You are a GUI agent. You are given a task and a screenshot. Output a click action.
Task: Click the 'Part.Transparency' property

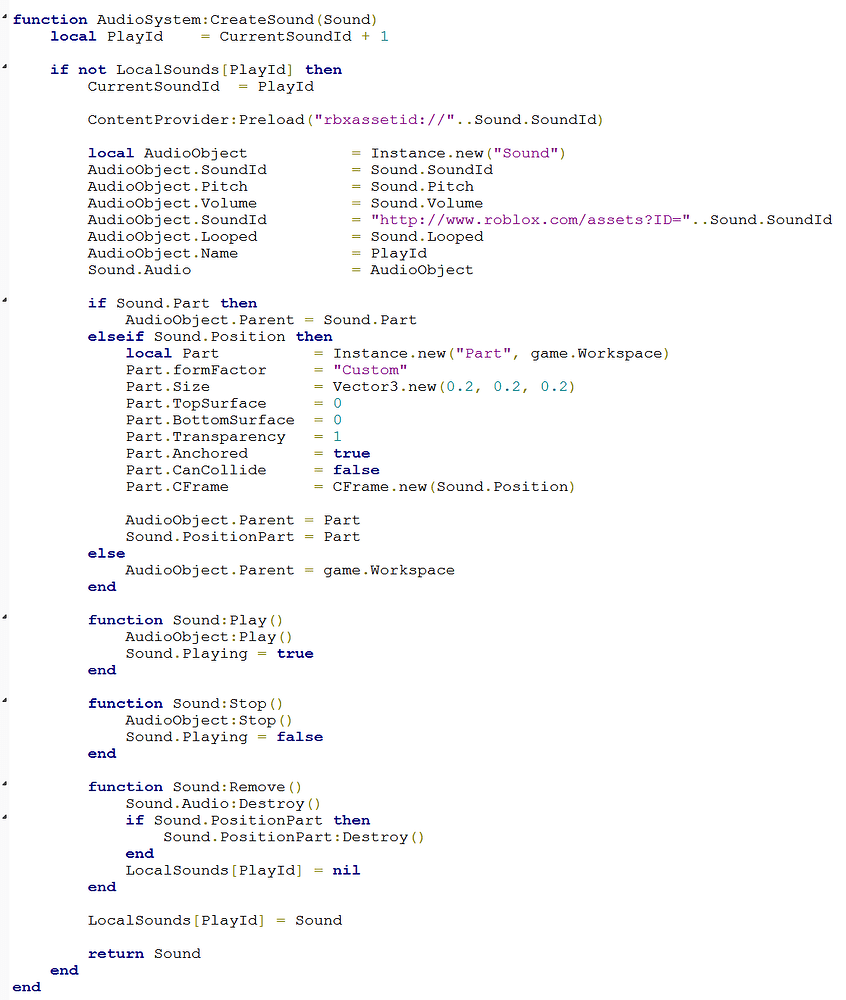(x=205, y=436)
